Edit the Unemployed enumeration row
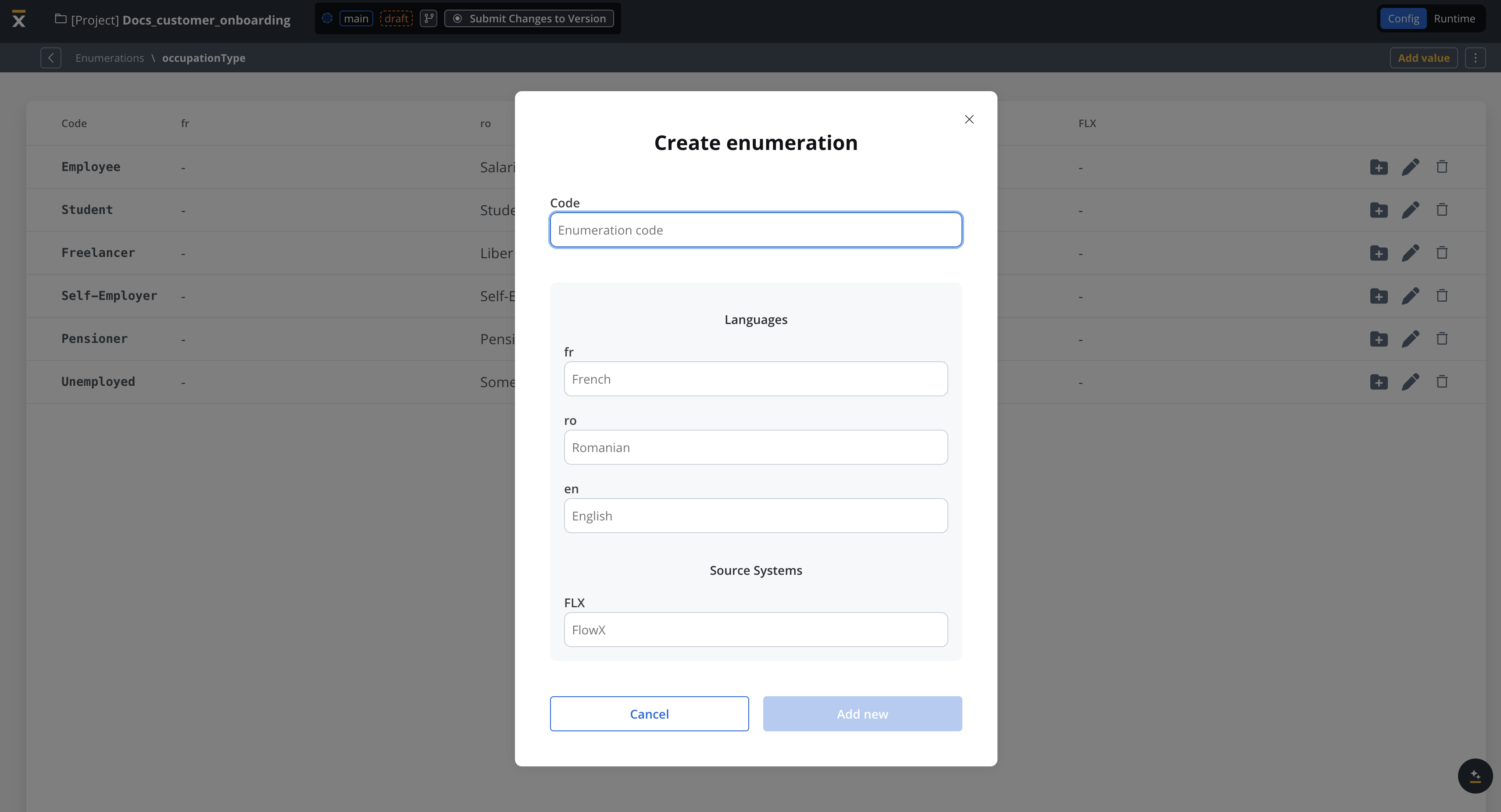The width and height of the screenshot is (1501, 812). (x=1410, y=382)
